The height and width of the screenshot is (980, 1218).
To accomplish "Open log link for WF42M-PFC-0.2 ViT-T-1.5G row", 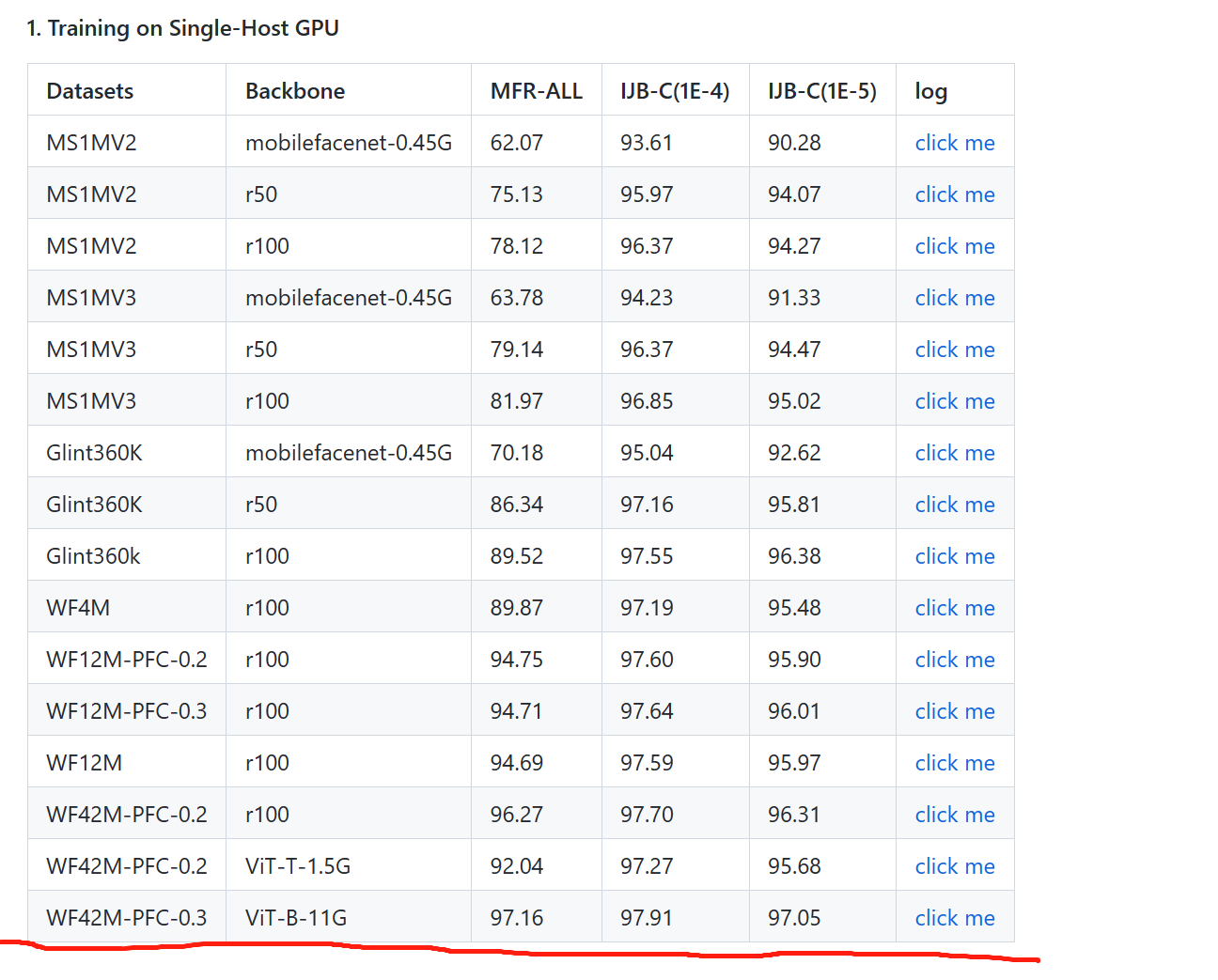I will coord(955,865).
